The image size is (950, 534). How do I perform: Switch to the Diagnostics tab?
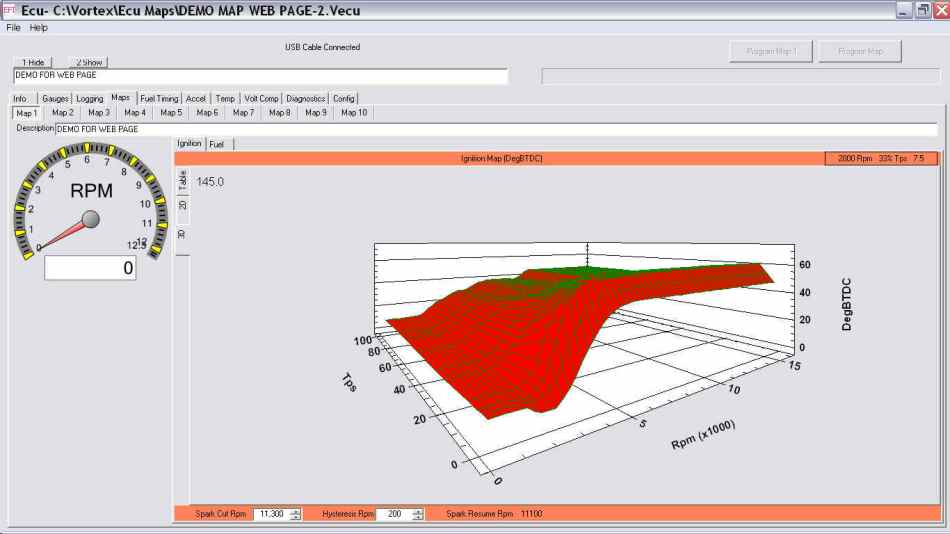[x=305, y=99]
